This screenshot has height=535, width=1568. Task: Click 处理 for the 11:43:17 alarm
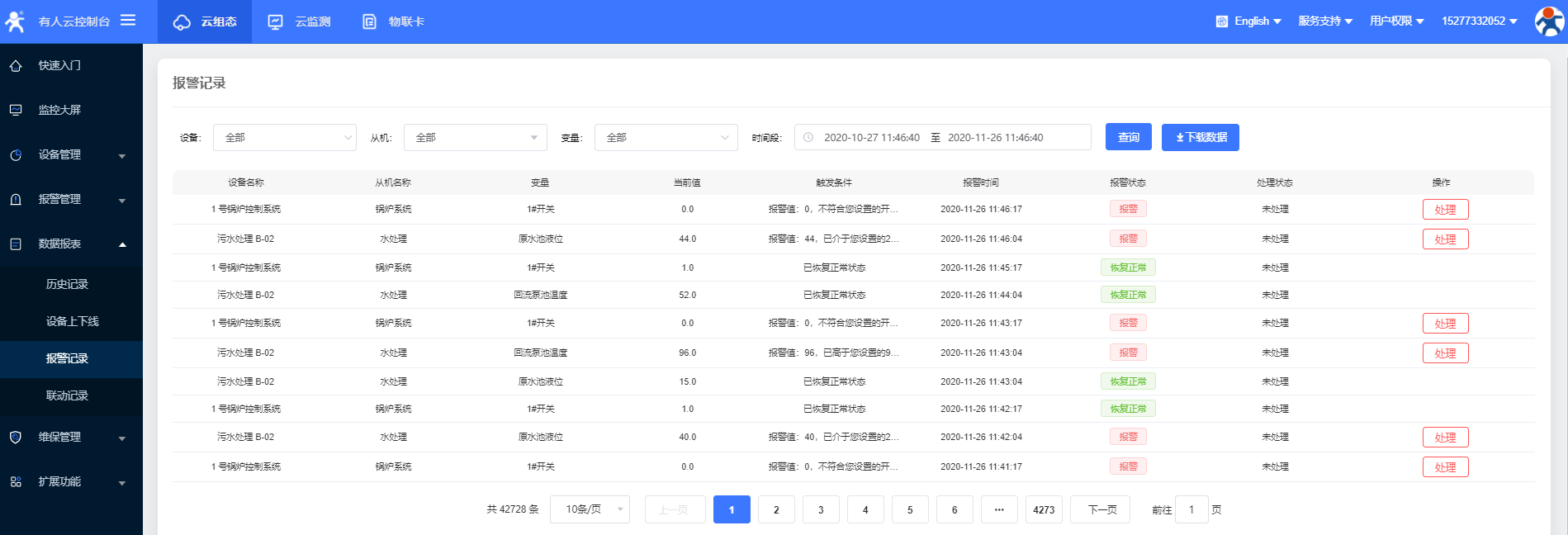point(1446,324)
